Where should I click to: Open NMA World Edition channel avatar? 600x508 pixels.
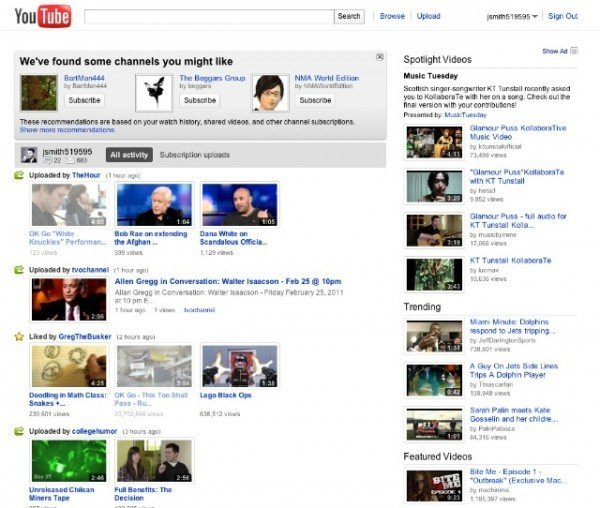pos(270,93)
